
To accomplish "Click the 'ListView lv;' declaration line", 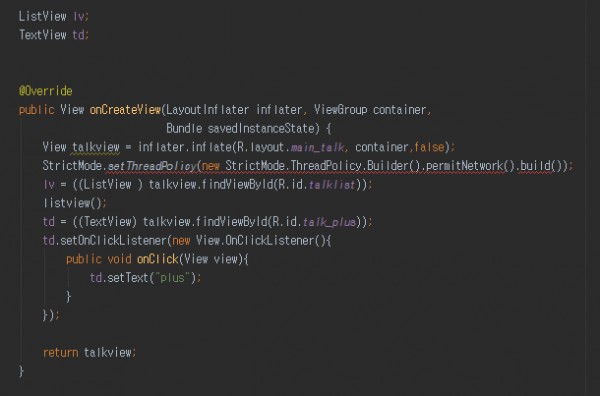I will (x=54, y=16).
